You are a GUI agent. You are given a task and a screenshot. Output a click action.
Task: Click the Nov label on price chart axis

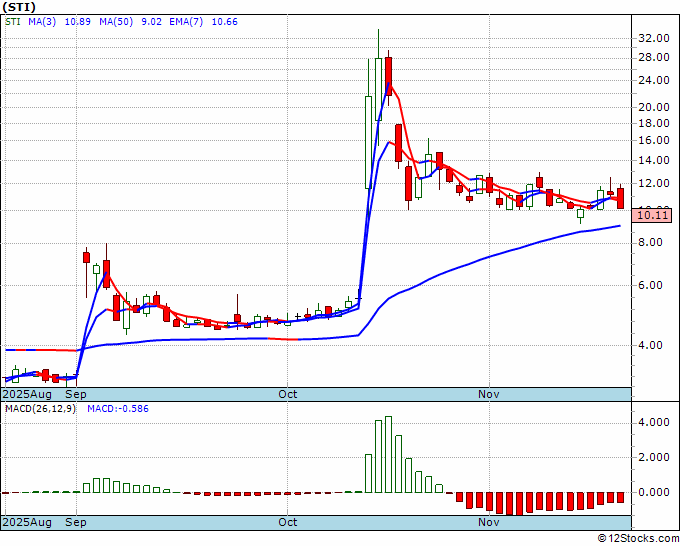coord(489,395)
